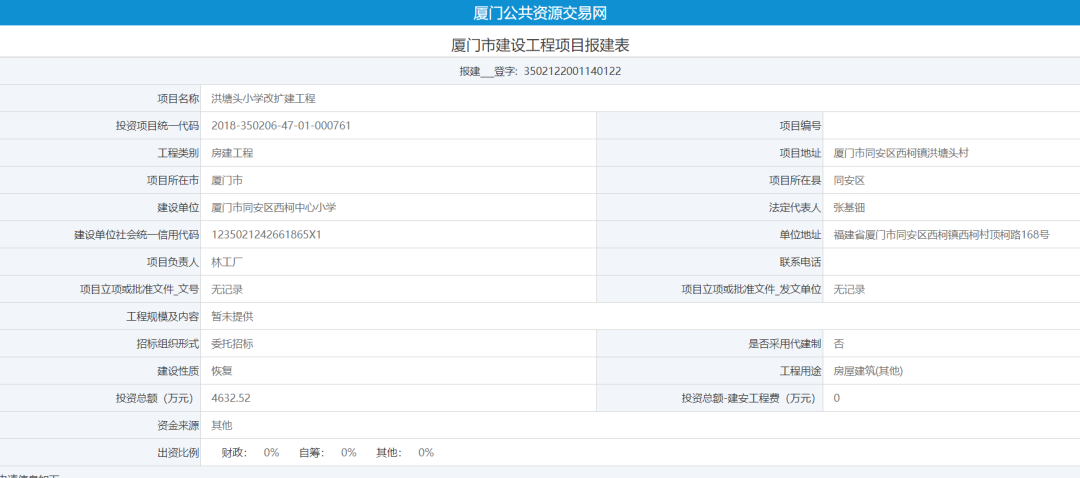Click the 房建工程 project category value
This screenshot has width=1080, height=478.
232,153
